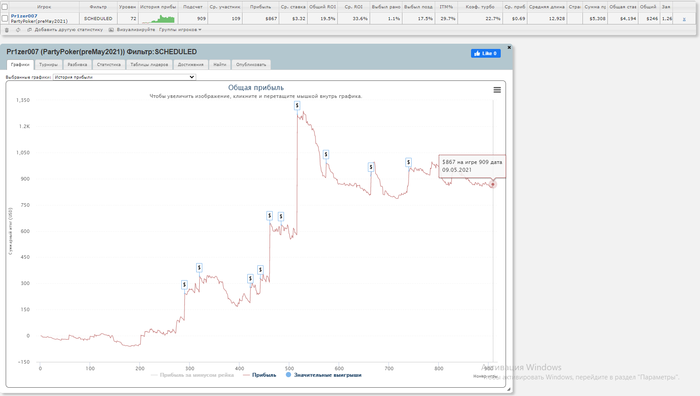700x396 pixels.
Task: Click the final data point at game 909
Action: click(x=492, y=184)
